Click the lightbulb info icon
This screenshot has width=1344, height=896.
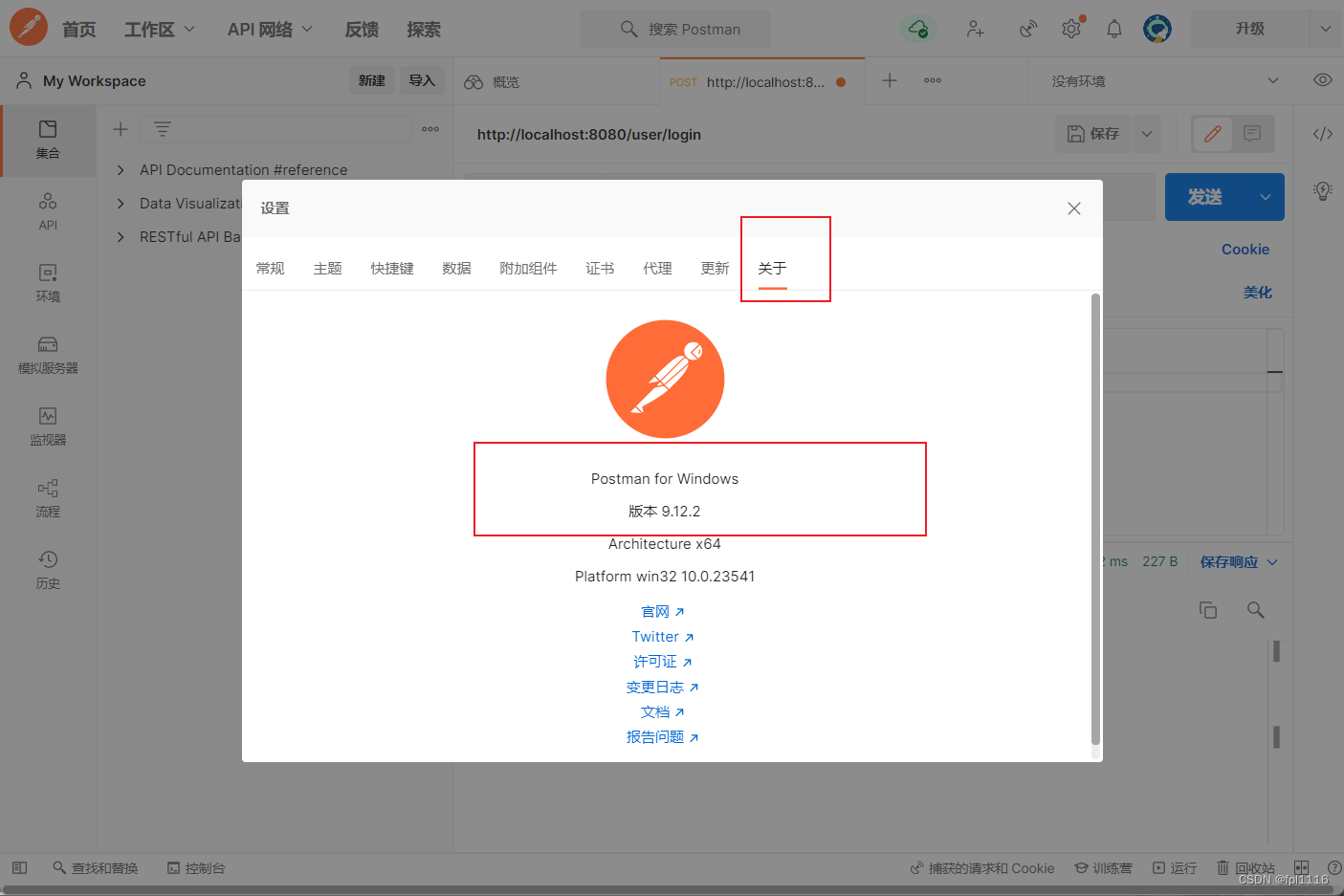pyautogui.click(x=1323, y=190)
